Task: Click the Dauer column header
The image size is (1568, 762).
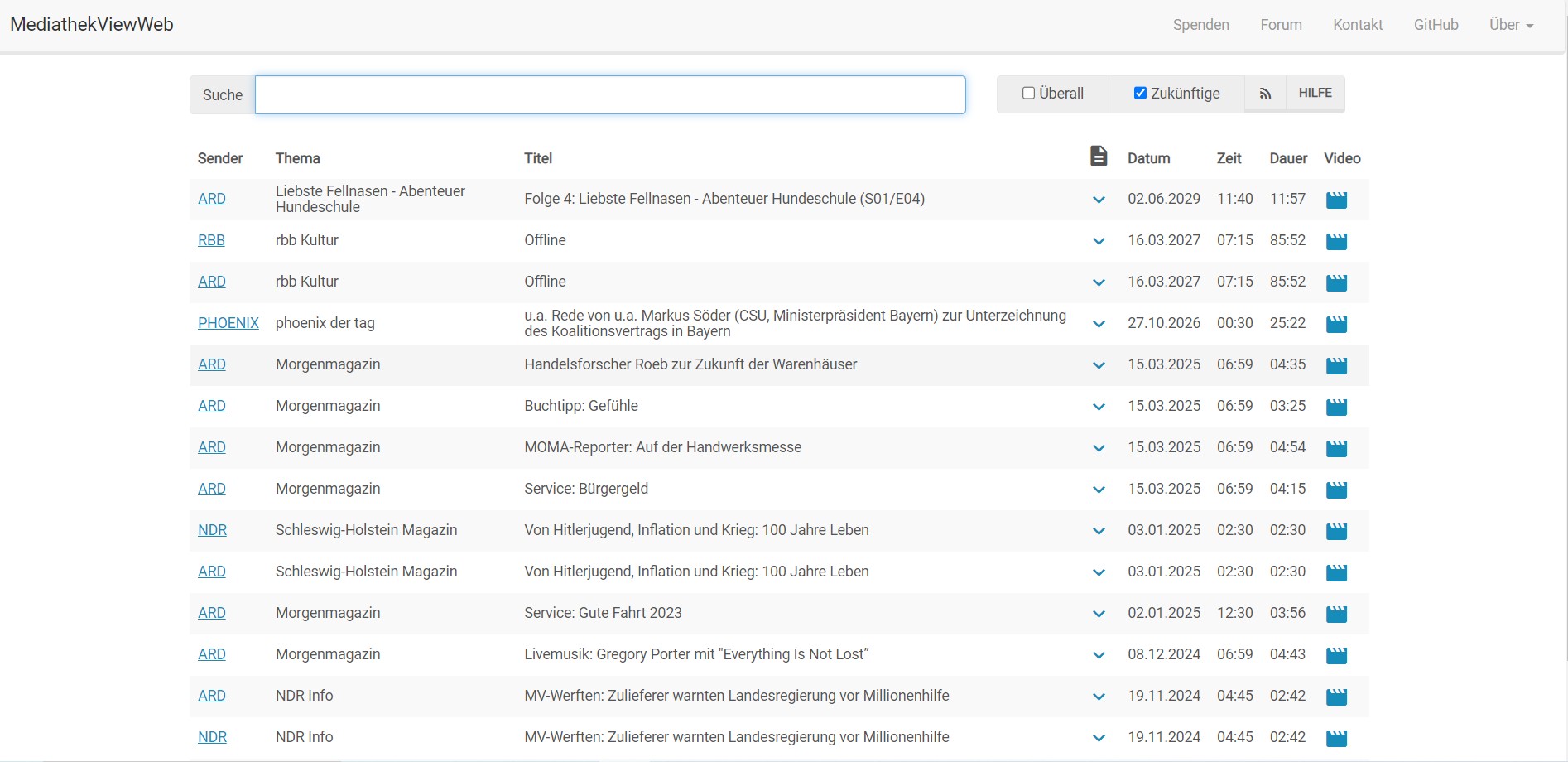Action: click(x=1288, y=158)
